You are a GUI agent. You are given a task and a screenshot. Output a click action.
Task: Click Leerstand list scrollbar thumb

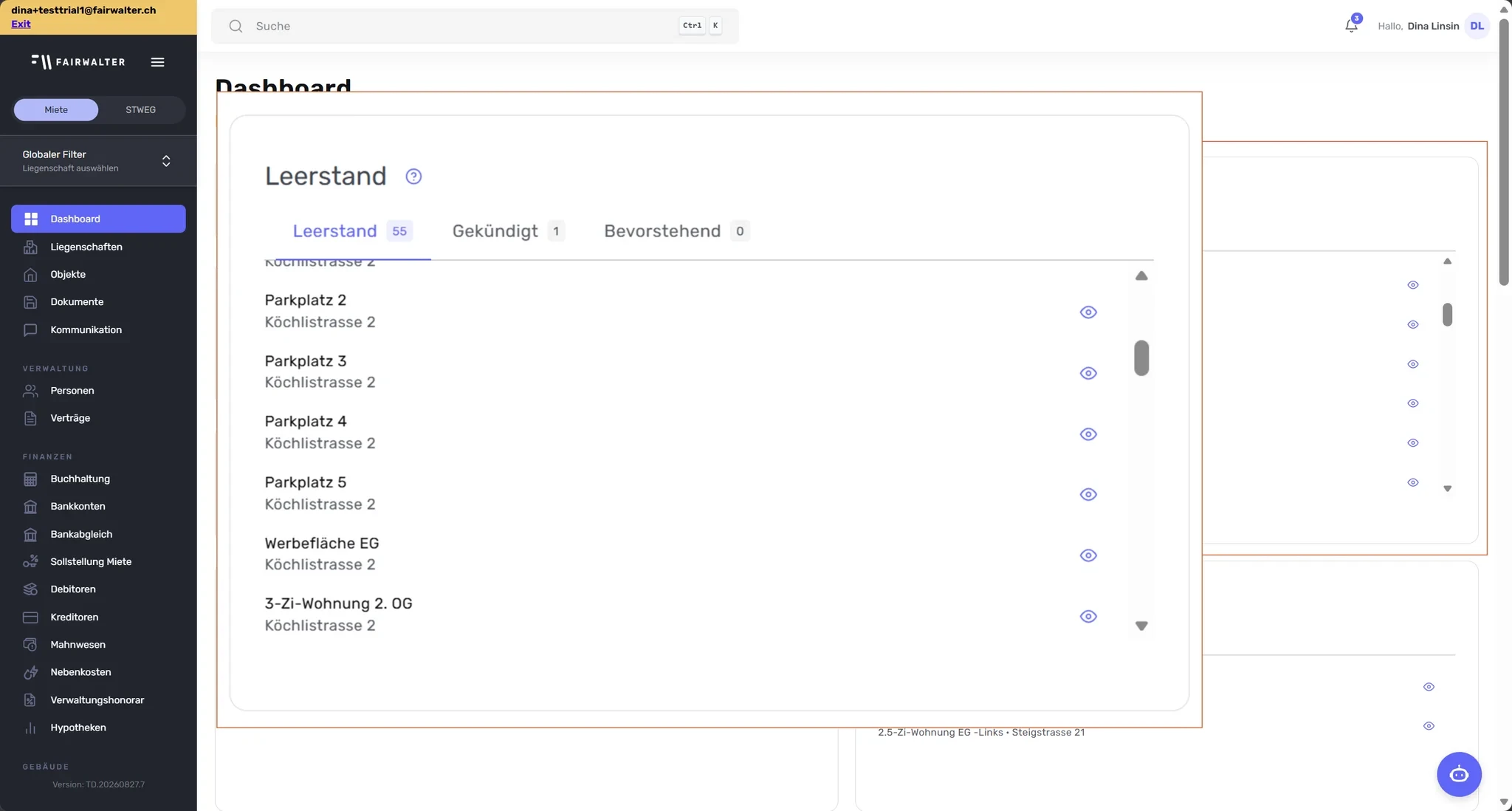pos(1141,358)
